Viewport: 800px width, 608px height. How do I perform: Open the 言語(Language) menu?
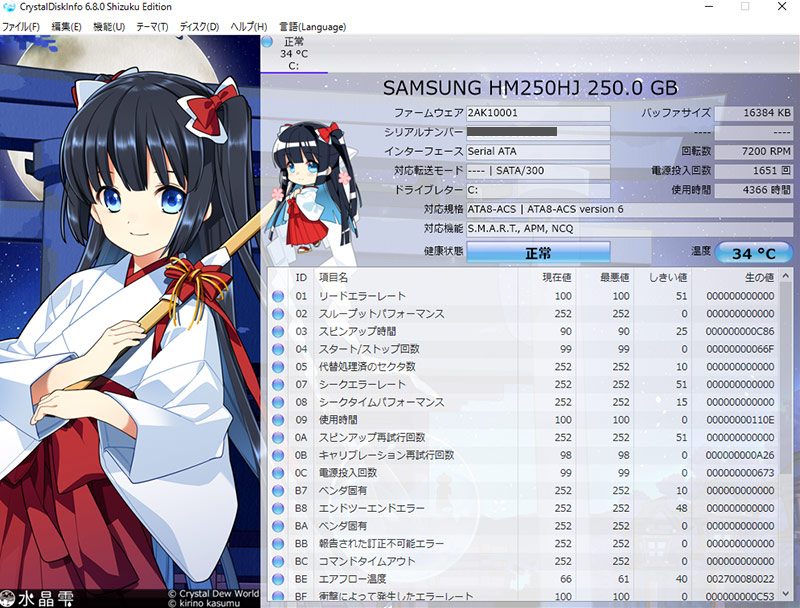[x=312, y=27]
